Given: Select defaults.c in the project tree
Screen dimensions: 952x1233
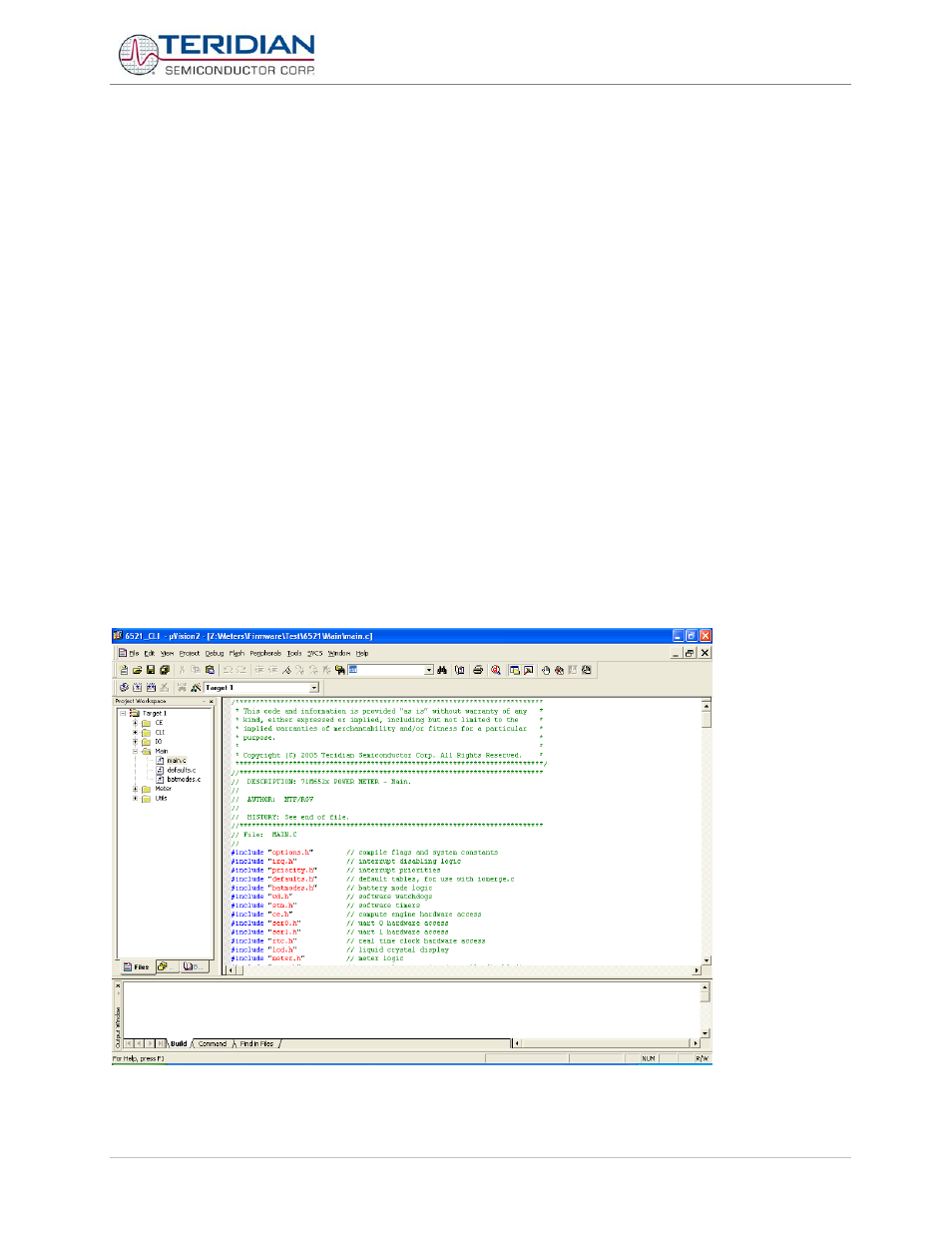Looking at the screenshot, I should (x=181, y=770).
